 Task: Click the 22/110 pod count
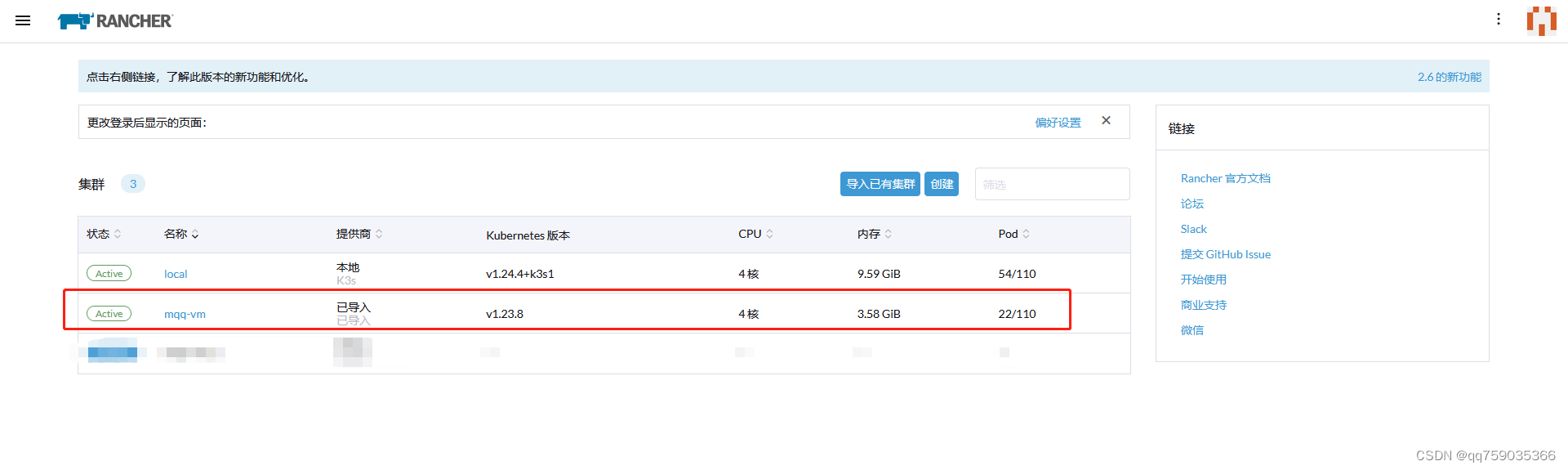tap(1017, 314)
